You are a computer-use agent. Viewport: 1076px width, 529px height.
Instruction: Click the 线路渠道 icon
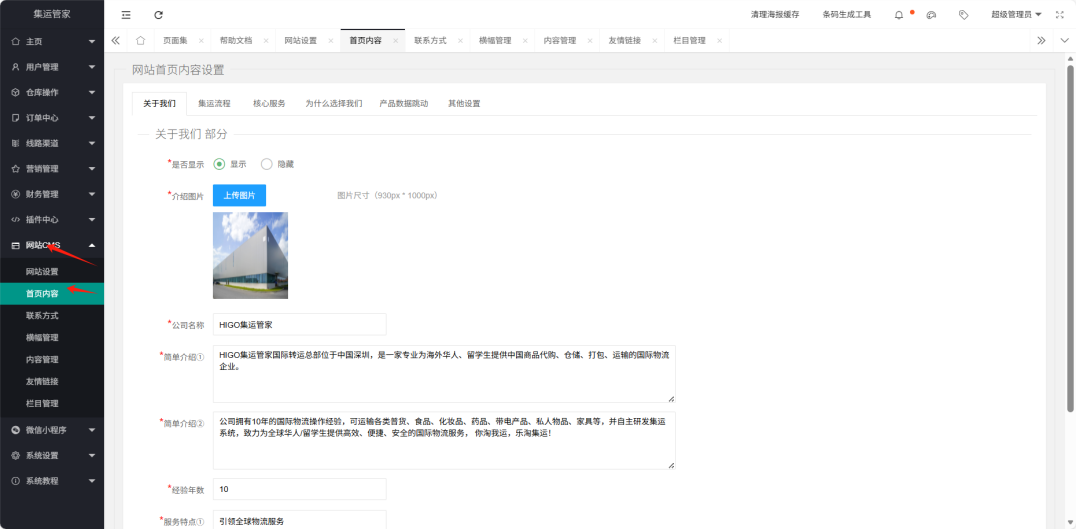pos(16,143)
